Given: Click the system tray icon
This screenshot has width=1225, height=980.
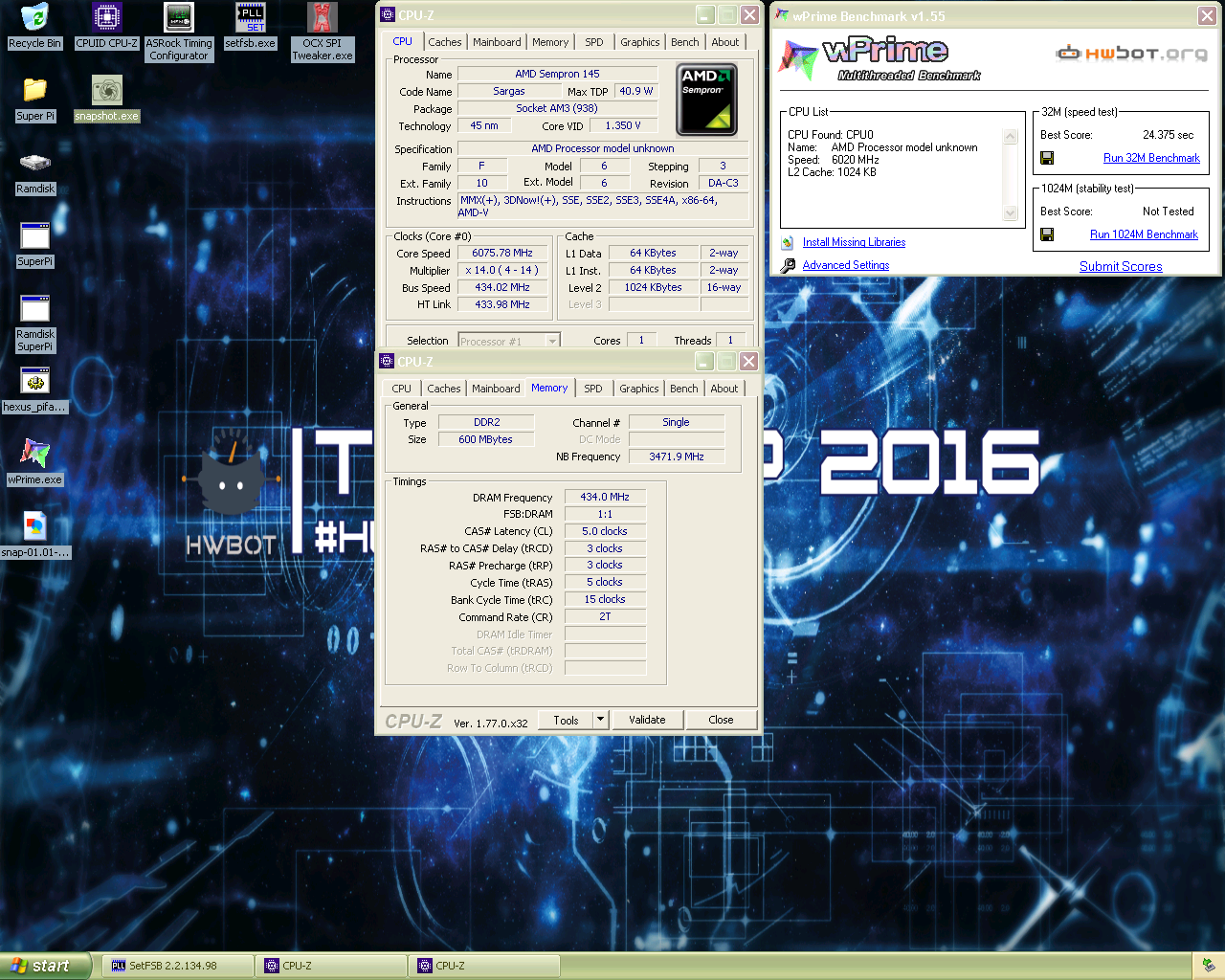Looking at the screenshot, I should 1209,966.
